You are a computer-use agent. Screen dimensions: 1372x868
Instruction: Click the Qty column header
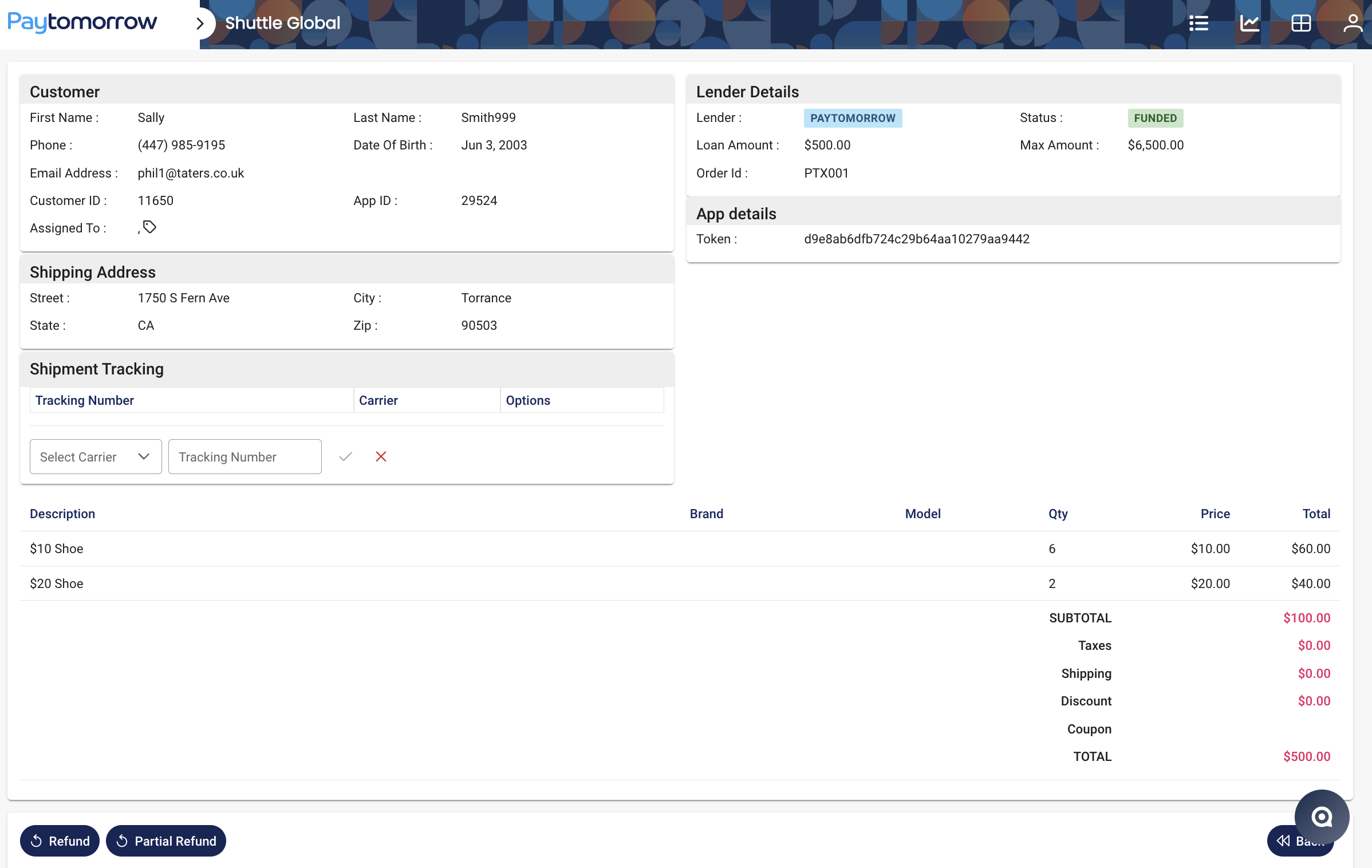coord(1058,514)
